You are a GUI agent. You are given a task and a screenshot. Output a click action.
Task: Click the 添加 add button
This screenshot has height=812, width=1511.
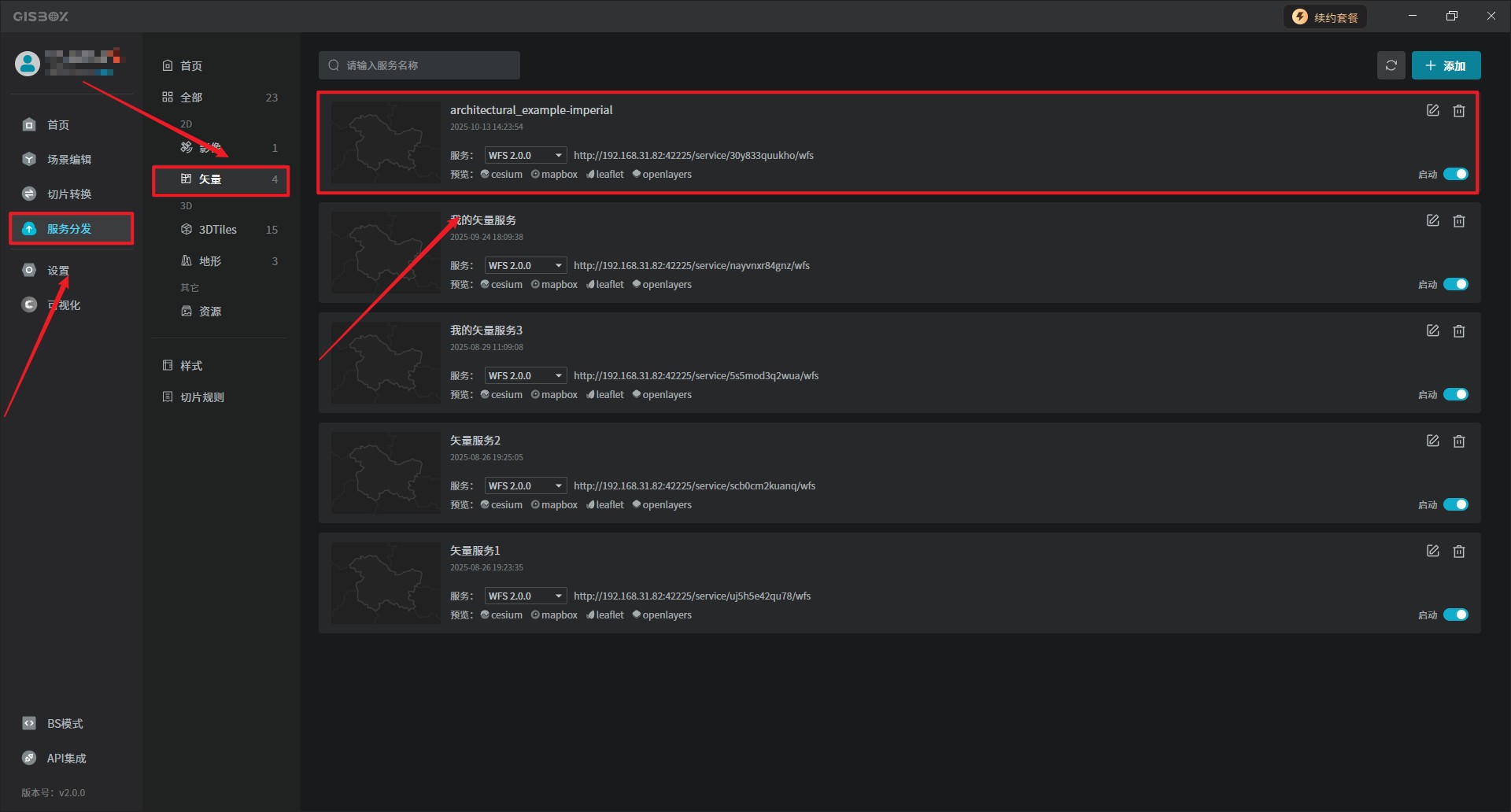pos(1446,65)
